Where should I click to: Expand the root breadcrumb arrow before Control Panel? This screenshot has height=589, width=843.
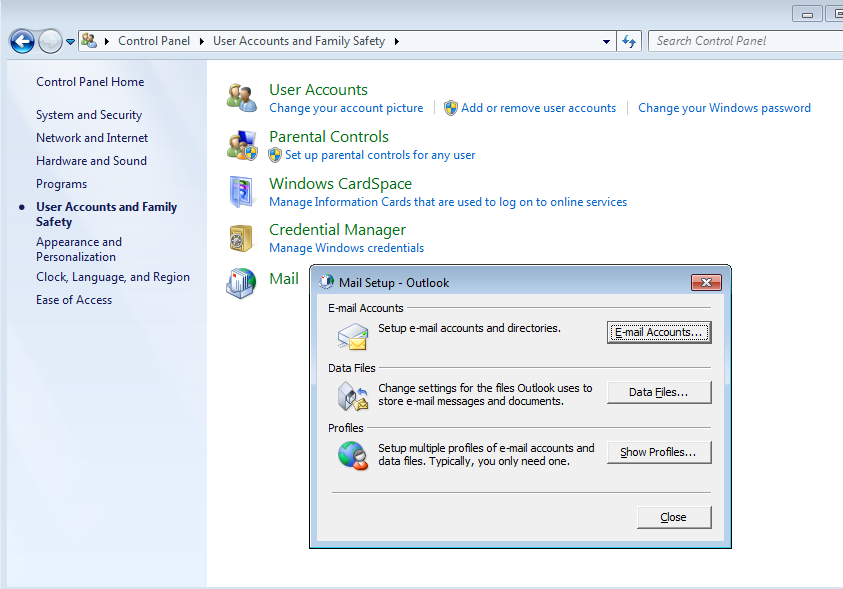tap(107, 41)
